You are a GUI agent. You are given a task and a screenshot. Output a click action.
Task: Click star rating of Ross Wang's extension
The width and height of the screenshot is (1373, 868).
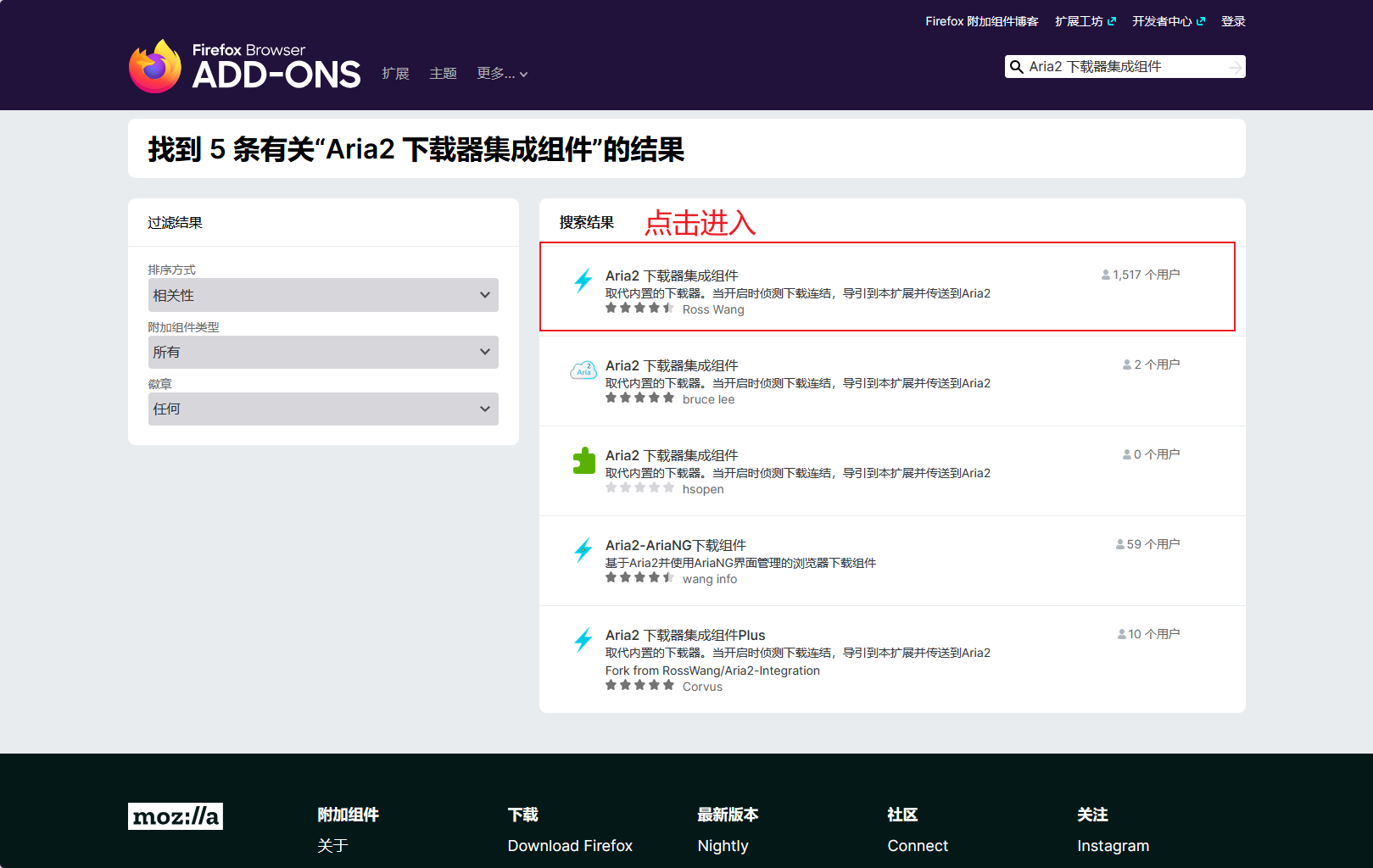[x=639, y=309]
